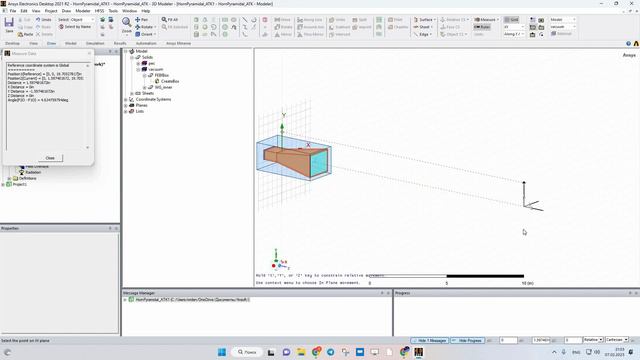The width and height of the screenshot is (640, 360).
Task: Click the Ansys logo icon beside the help icon
Action: [636, 43]
